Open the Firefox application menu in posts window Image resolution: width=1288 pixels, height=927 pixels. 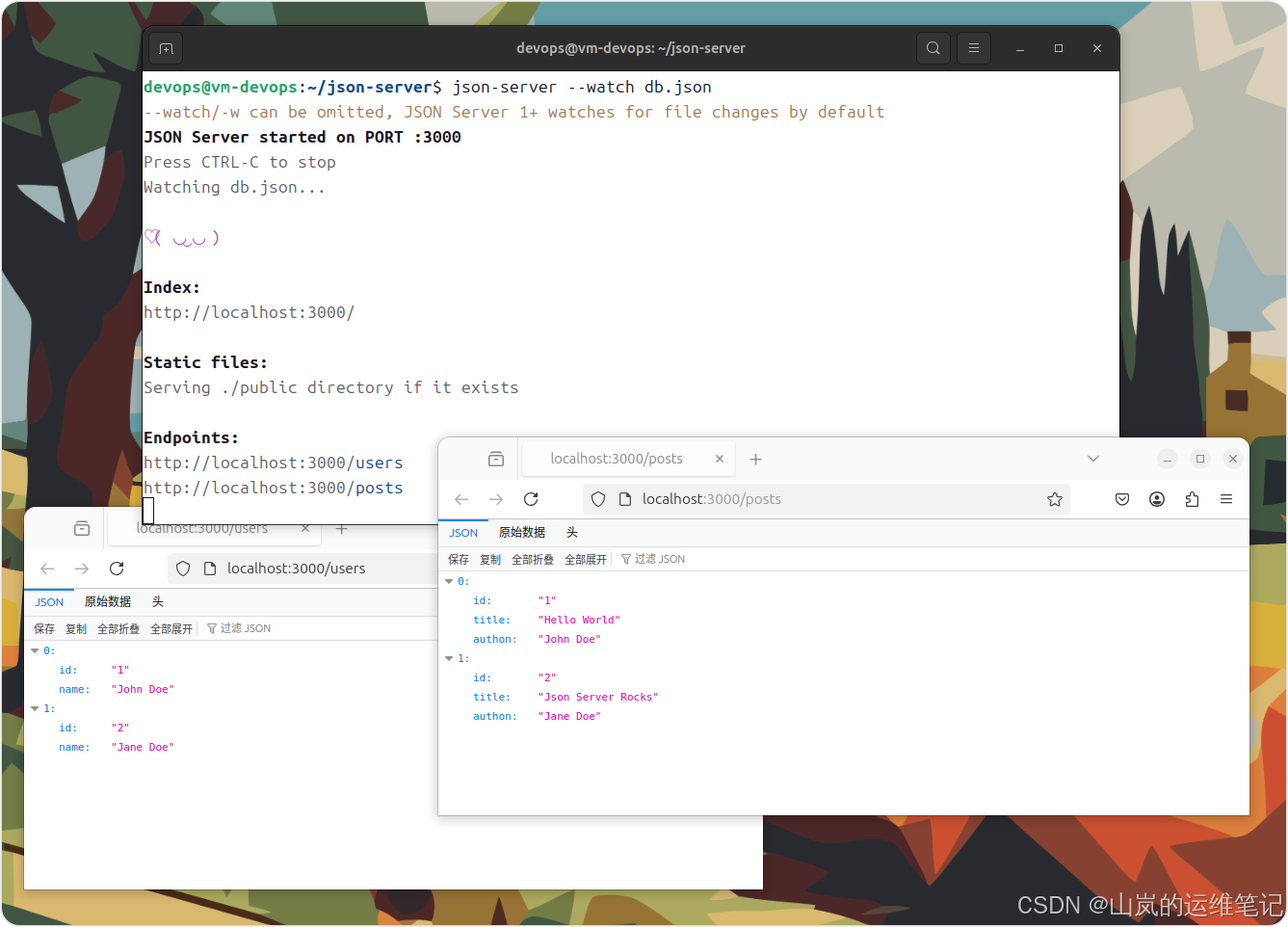(x=1226, y=499)
